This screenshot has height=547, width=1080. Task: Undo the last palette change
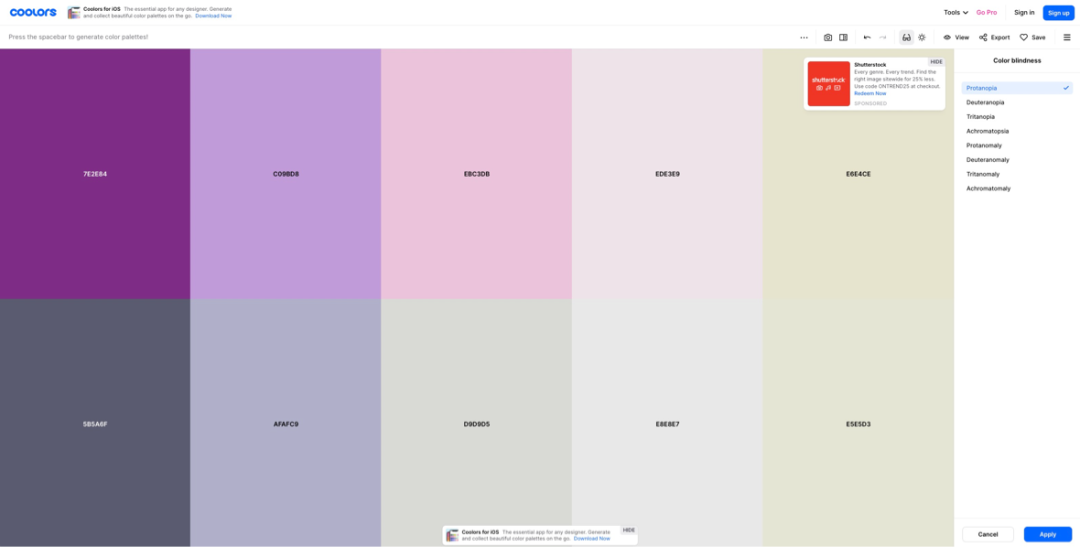point(867,37)
